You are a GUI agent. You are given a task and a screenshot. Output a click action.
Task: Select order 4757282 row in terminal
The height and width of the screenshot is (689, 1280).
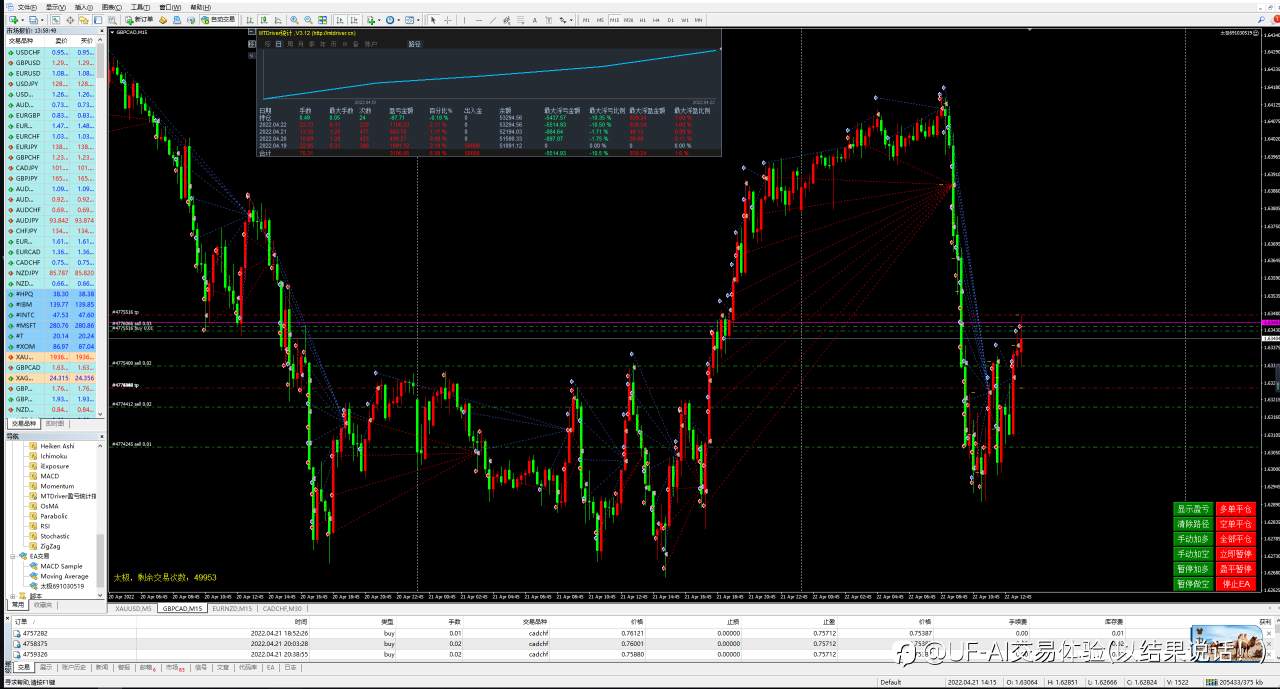click(x=640, y=633)
